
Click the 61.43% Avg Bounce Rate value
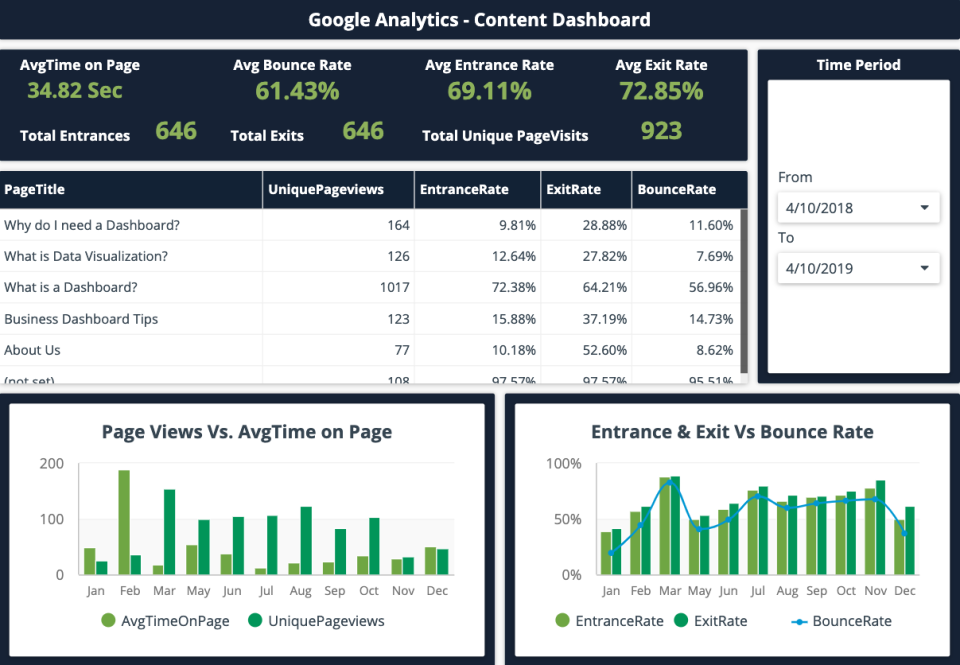point(297,91)
